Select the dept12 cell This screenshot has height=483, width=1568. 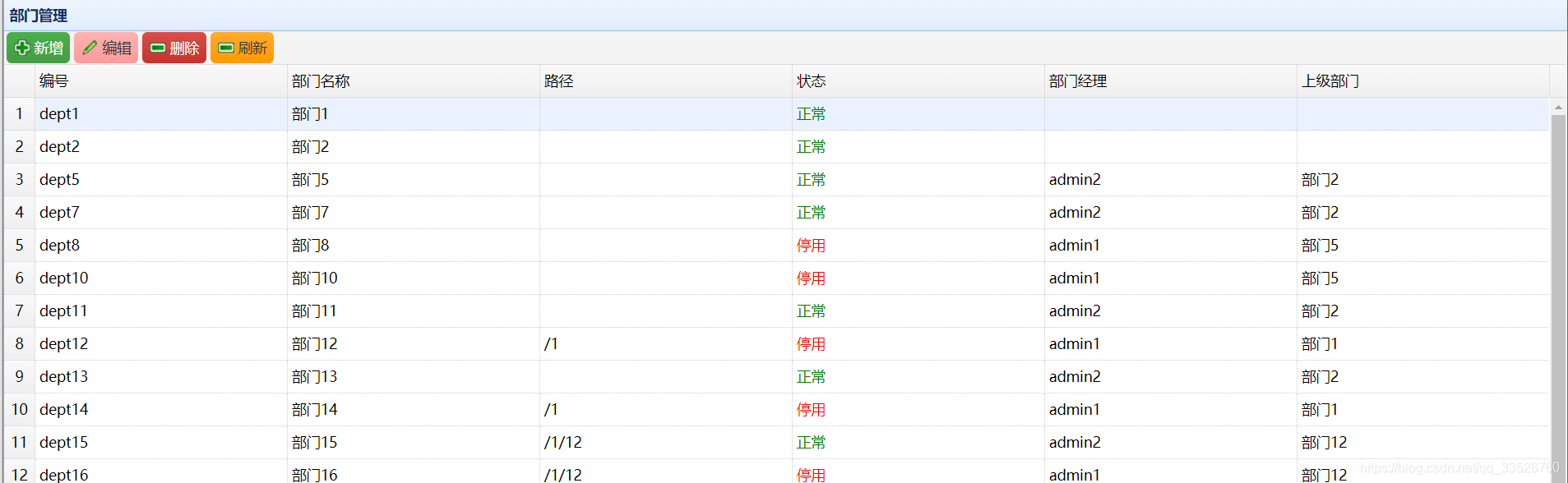click(161, 344)
